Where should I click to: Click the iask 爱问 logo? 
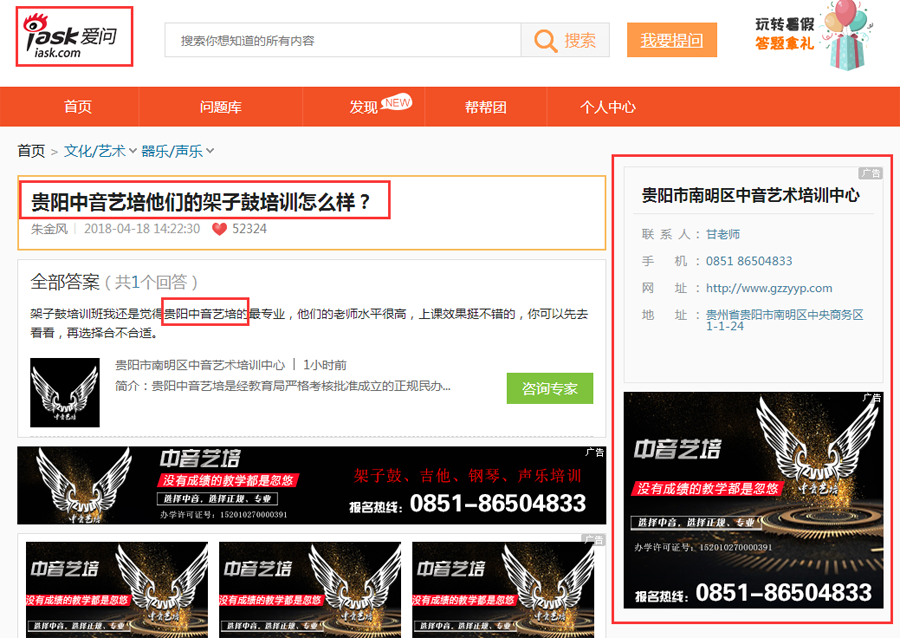pyautogui.click(x=71, y=37)
